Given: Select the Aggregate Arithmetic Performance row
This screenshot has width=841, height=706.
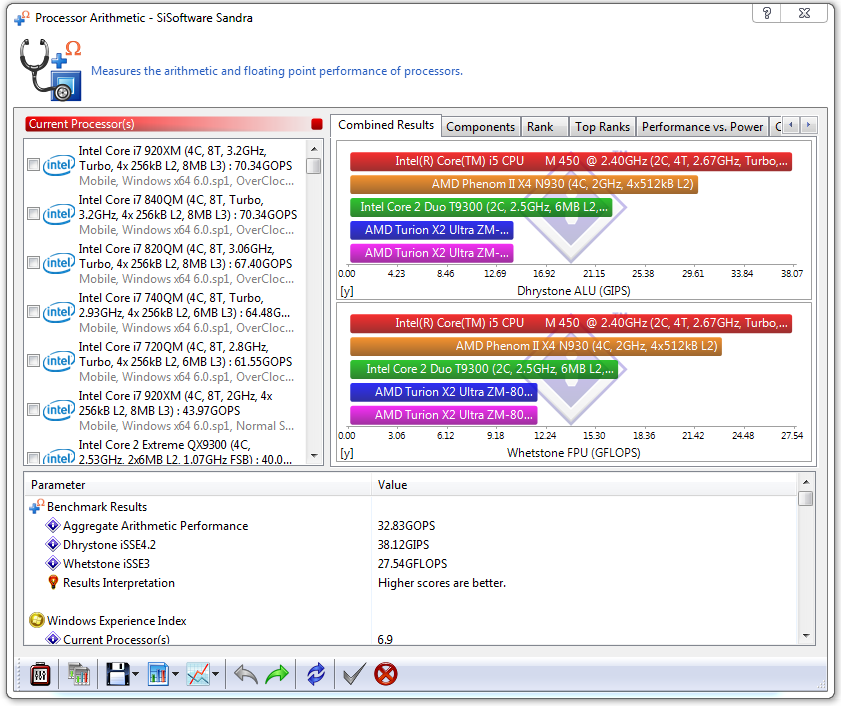Looking at the screenshot, I should coord(411,526).
